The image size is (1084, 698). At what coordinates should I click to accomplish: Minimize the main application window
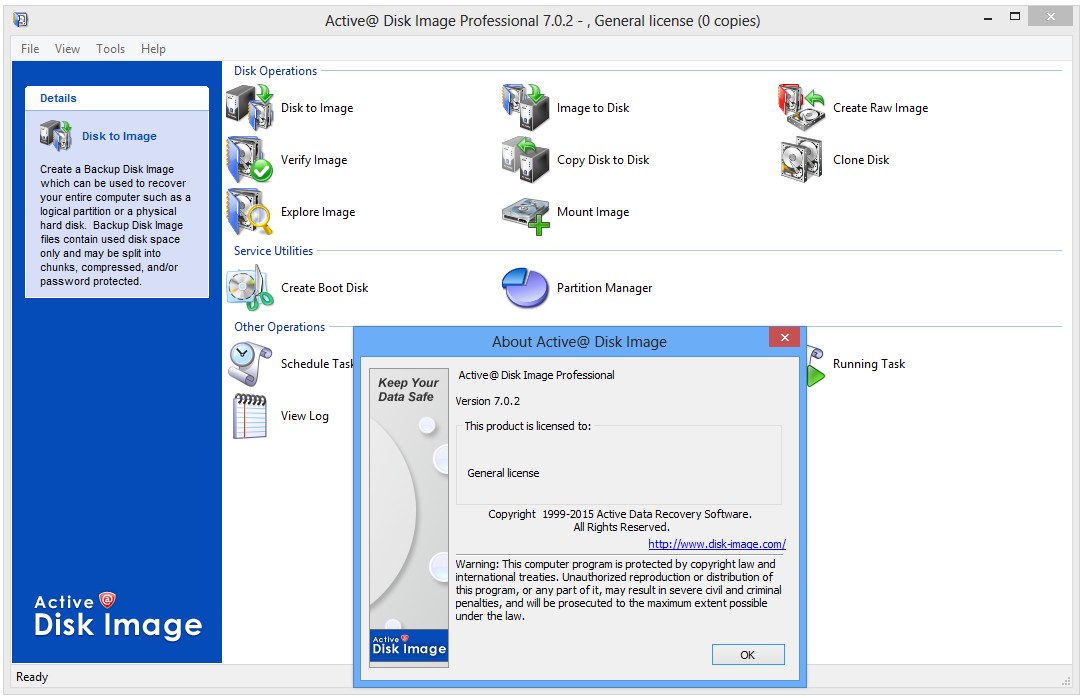tap(989, 17)
